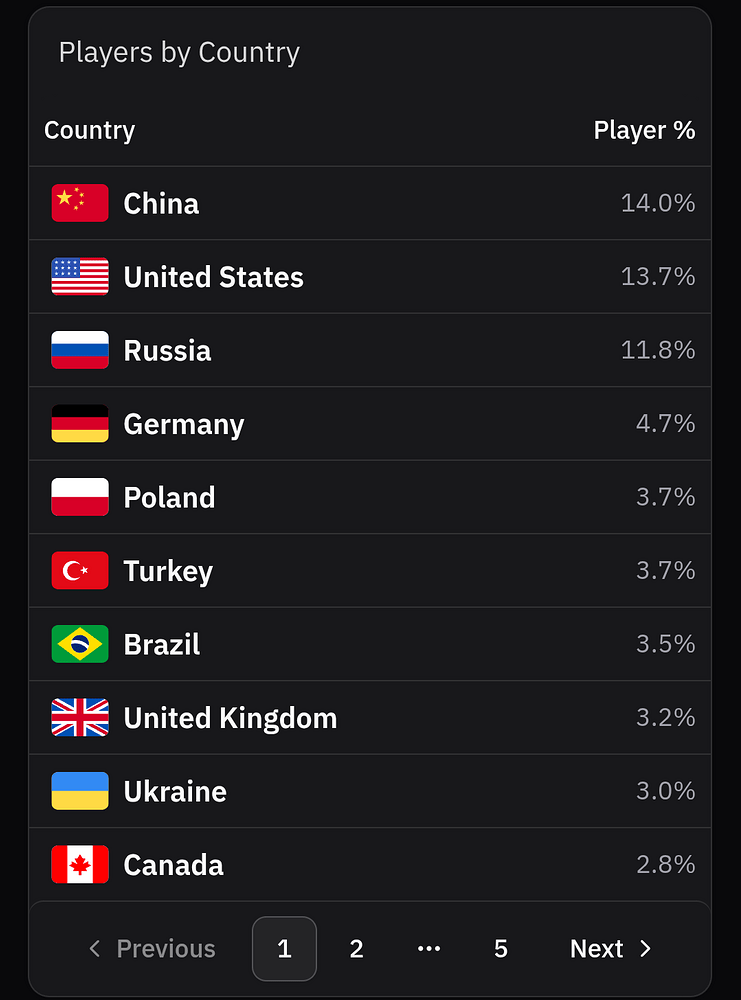
Task: Click the Russia flag icon
Action: pos(80,350)
